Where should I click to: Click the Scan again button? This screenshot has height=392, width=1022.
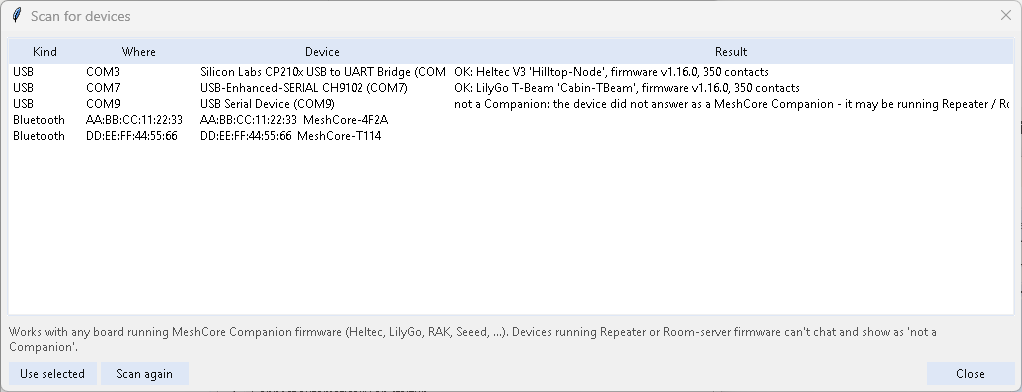[145, 374]
